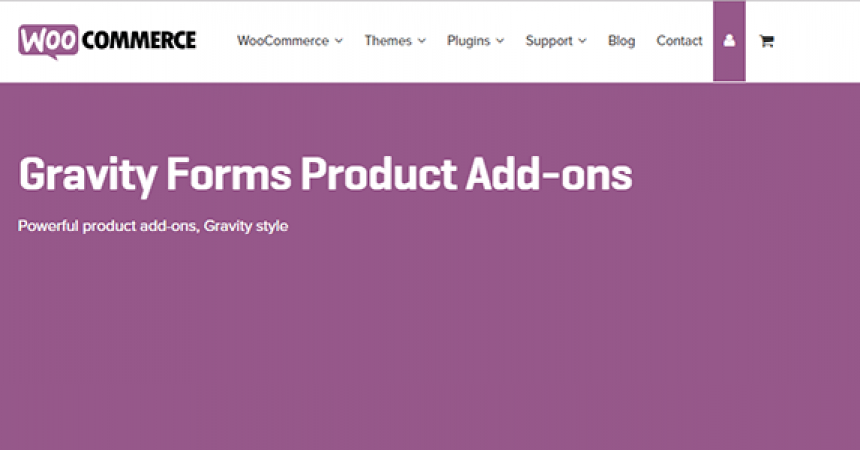
Task: Go to the WooCommerce logo home
Action: (x=107, y=41)
